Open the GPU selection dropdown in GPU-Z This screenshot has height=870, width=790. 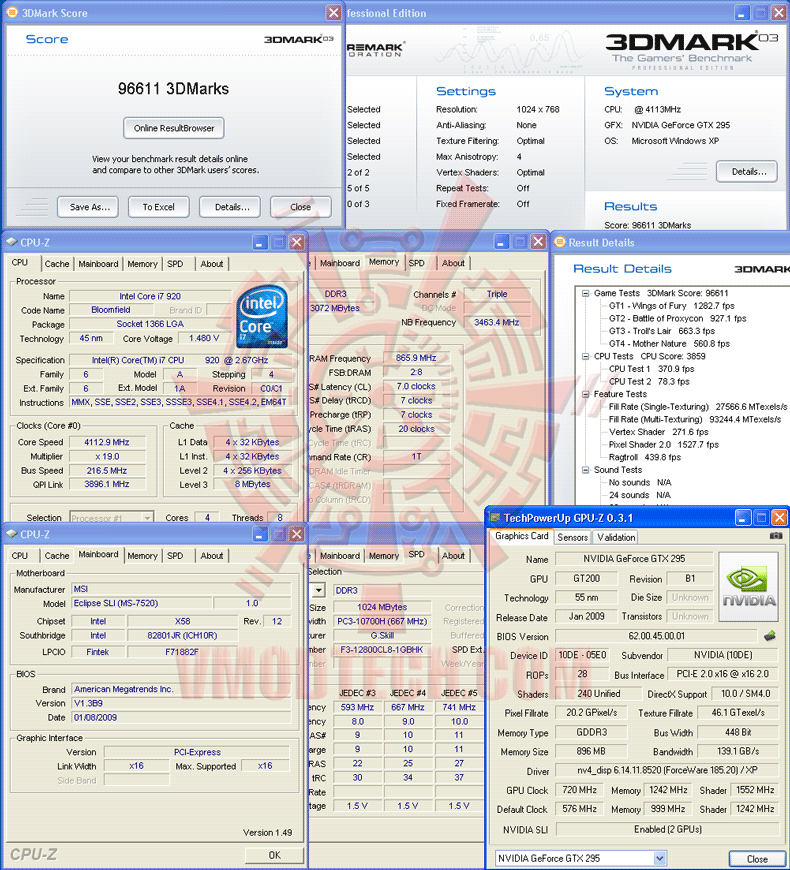click(659, 858)
